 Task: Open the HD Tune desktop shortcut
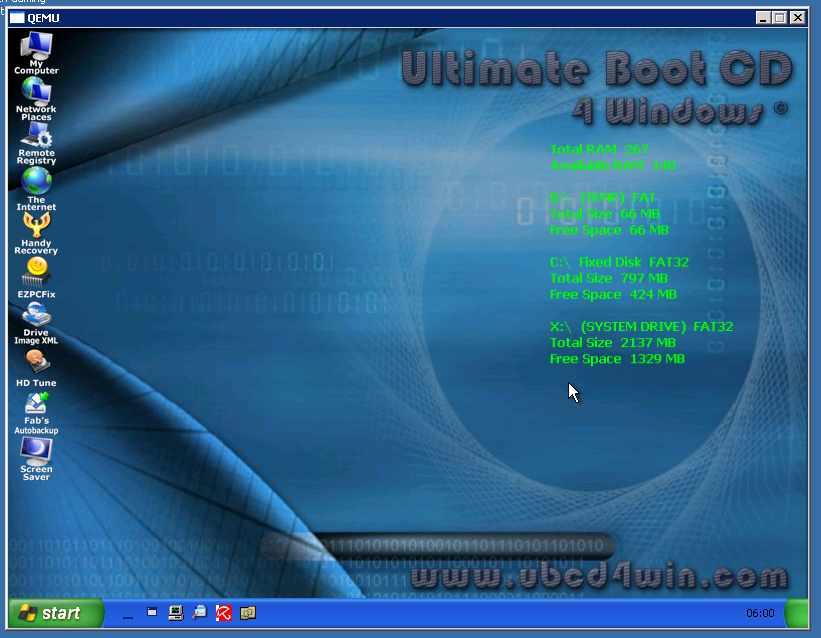tap(36, 368)
